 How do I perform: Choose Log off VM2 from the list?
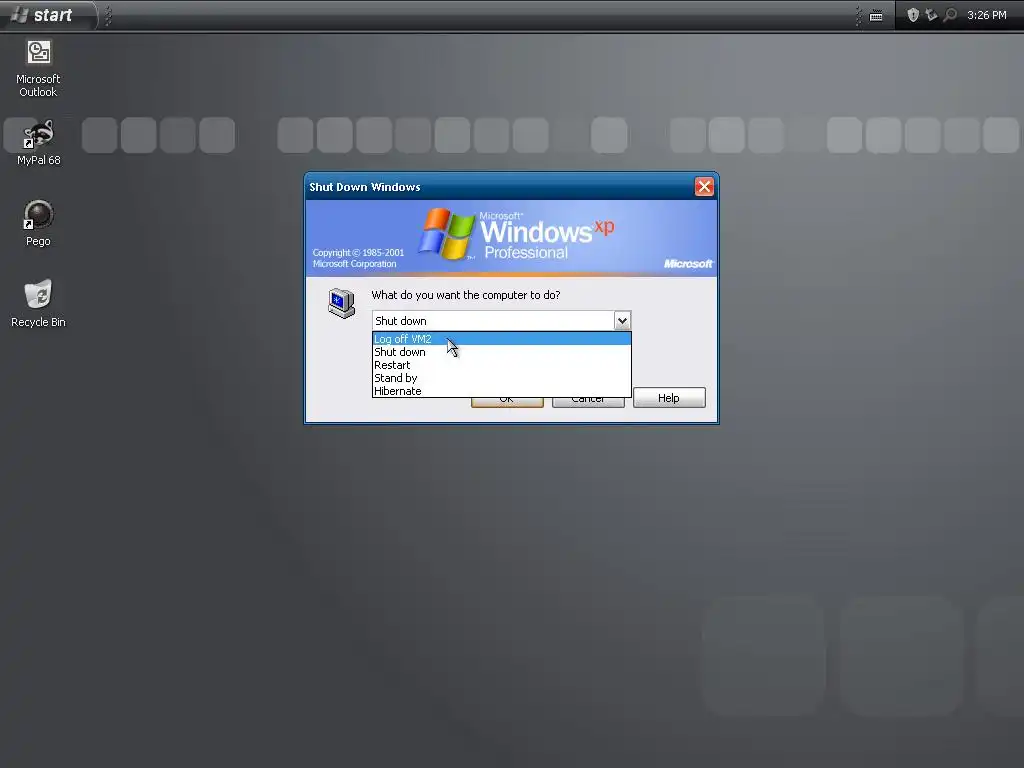pos(502,339)
